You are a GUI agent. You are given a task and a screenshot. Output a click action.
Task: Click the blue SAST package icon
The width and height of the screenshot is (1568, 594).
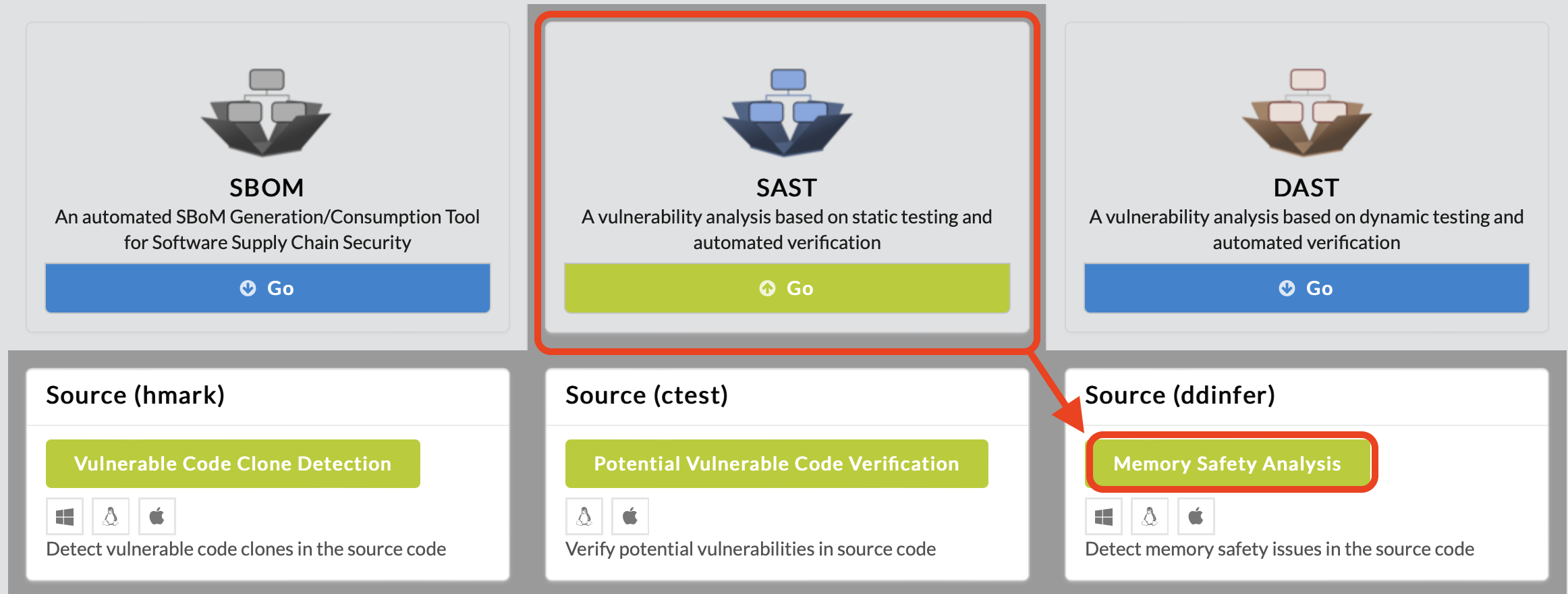tap(787, 112)
